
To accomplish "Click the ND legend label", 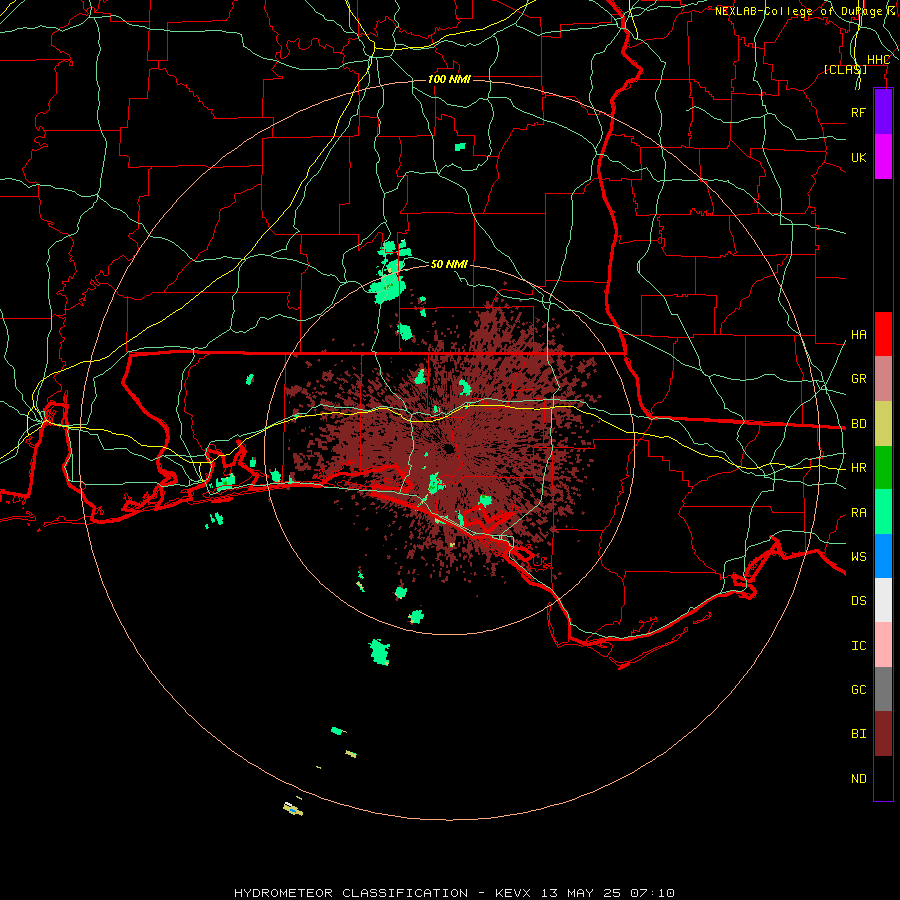I will point(858,779).
